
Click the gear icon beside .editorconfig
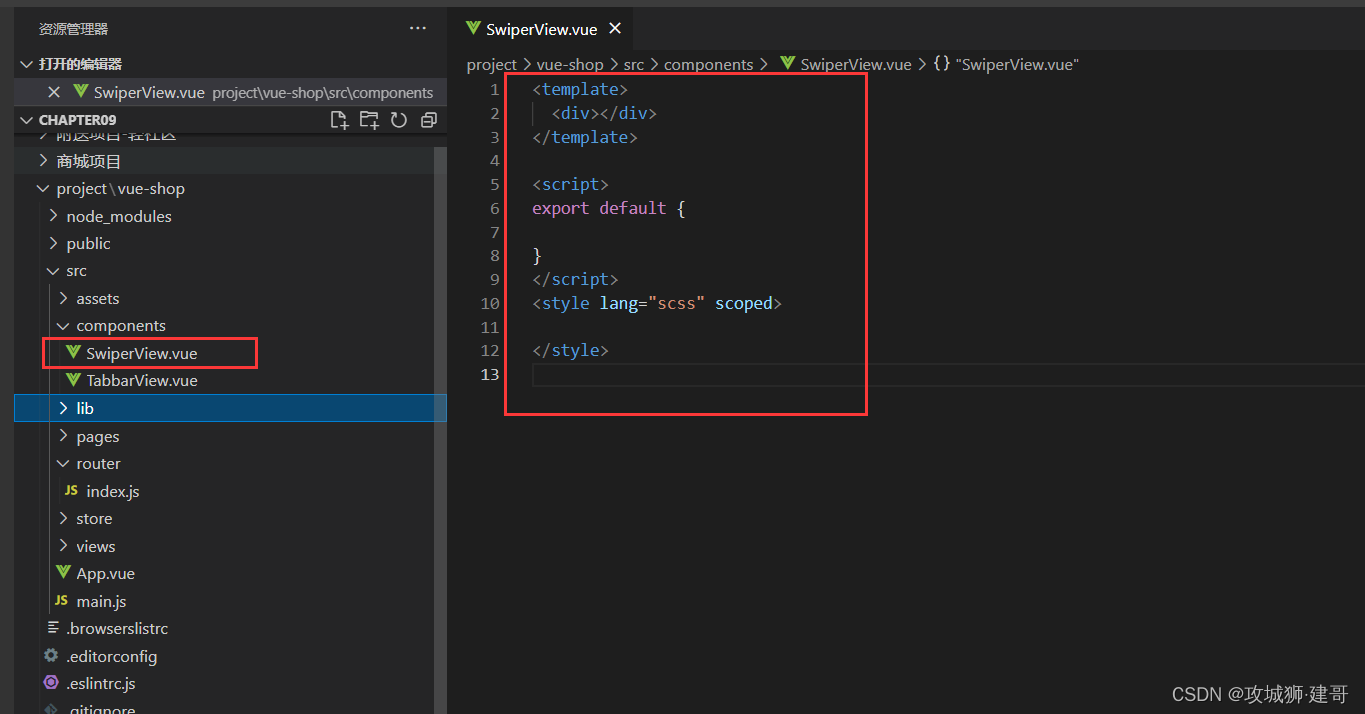51,656
